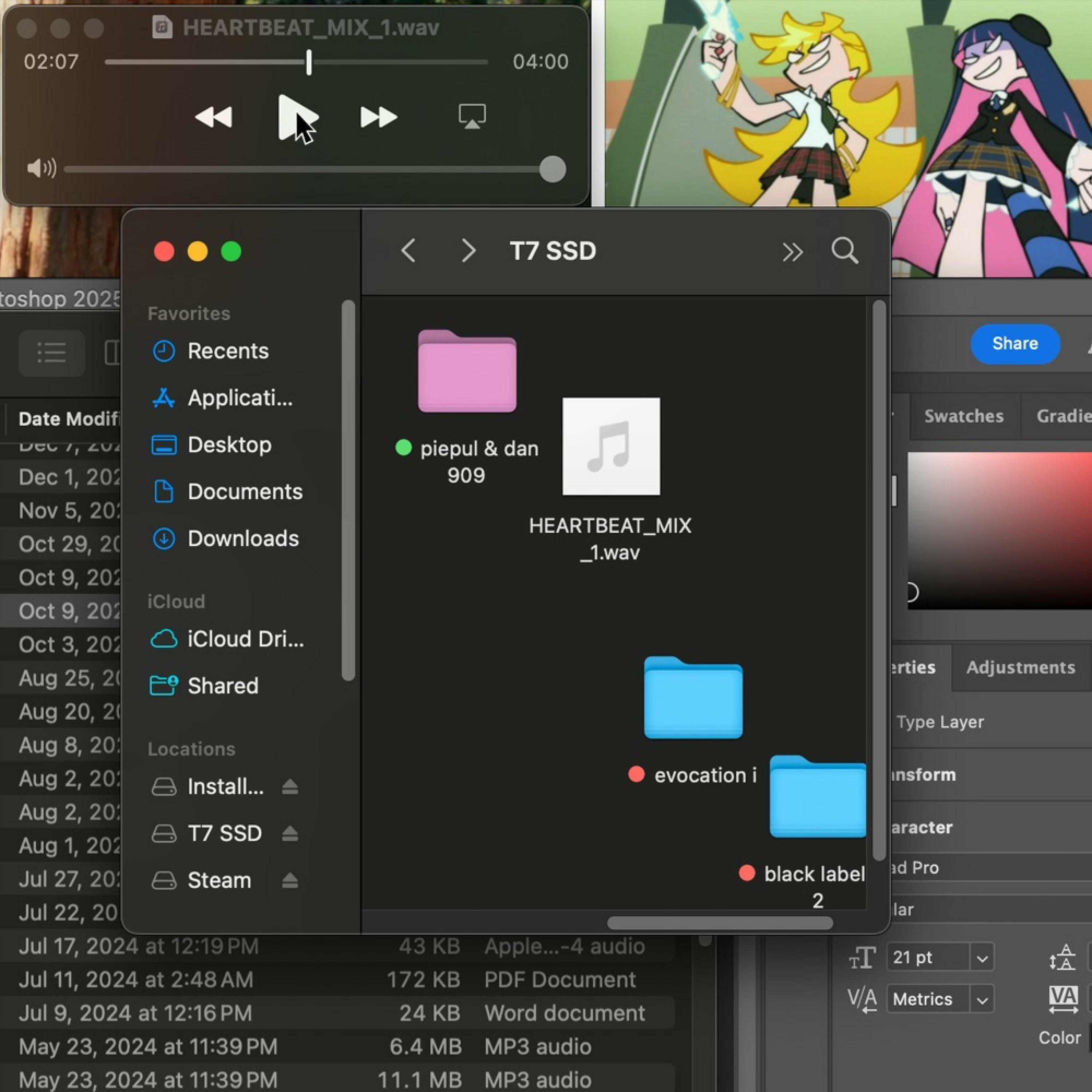Sort by the Date Modified column header

click(69, 419)
